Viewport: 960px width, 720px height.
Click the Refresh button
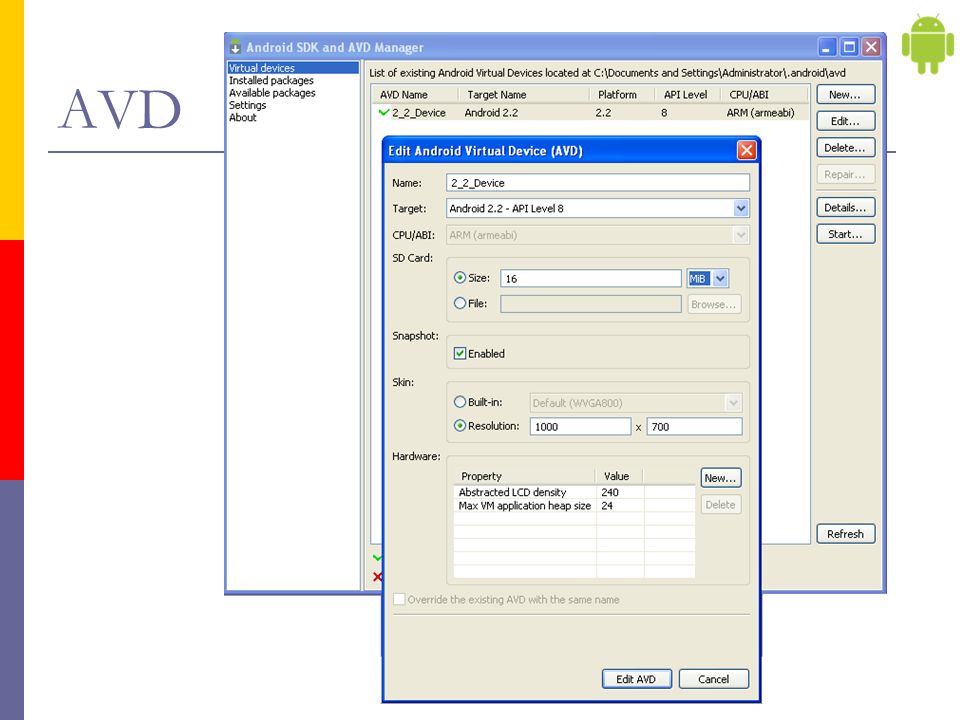tap(846, 534)
